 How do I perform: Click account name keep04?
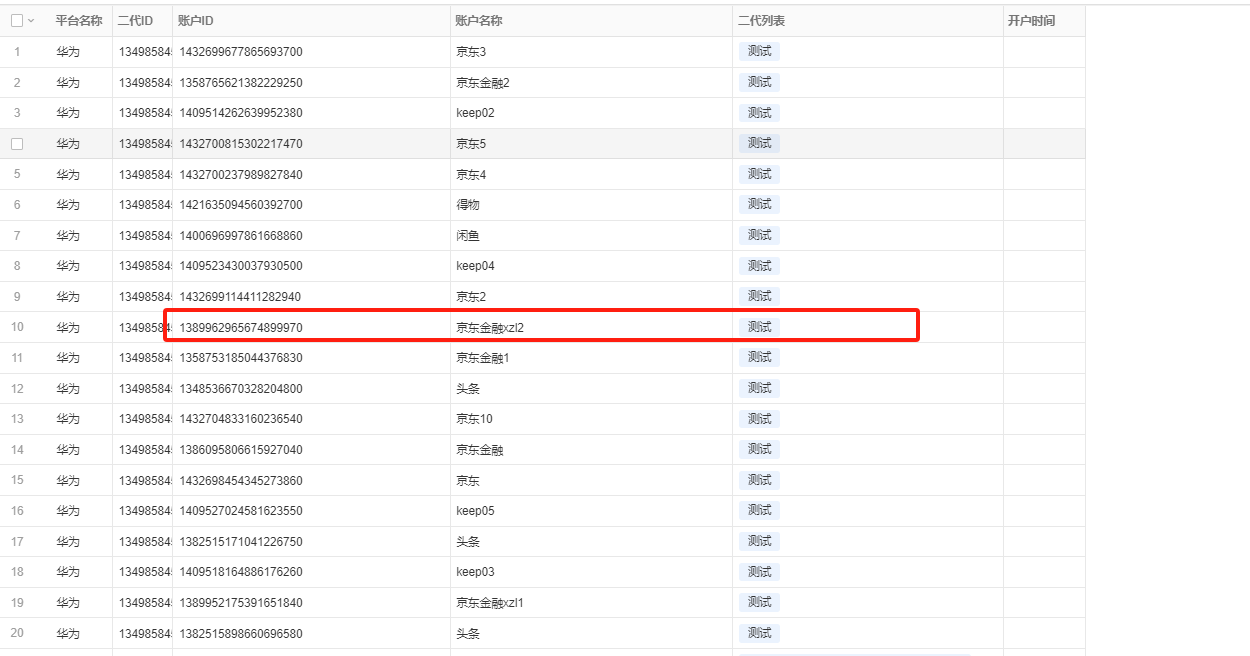coord(475,266)
